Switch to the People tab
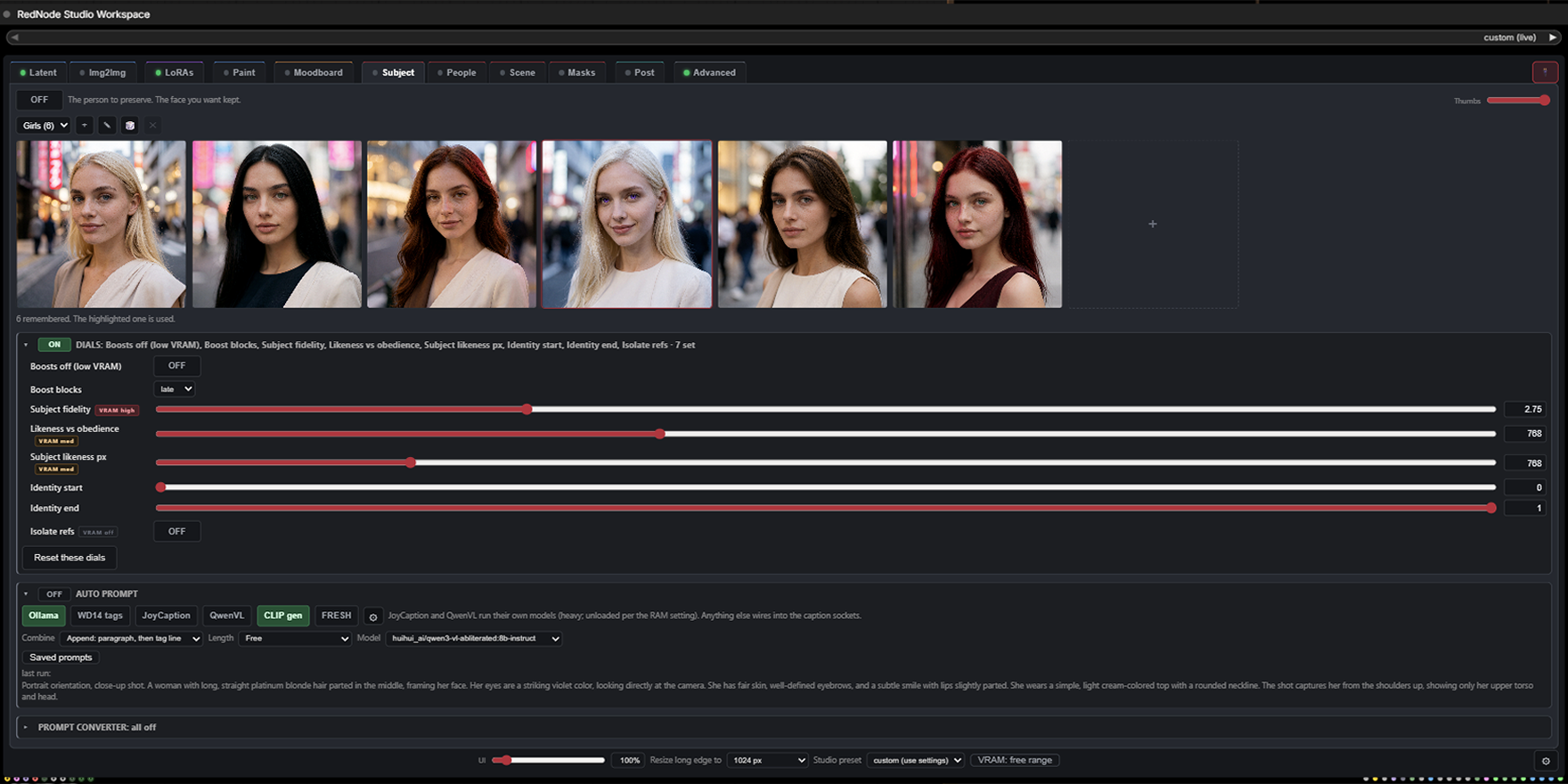Screen dimensions: 1568x784 (456, 73)
